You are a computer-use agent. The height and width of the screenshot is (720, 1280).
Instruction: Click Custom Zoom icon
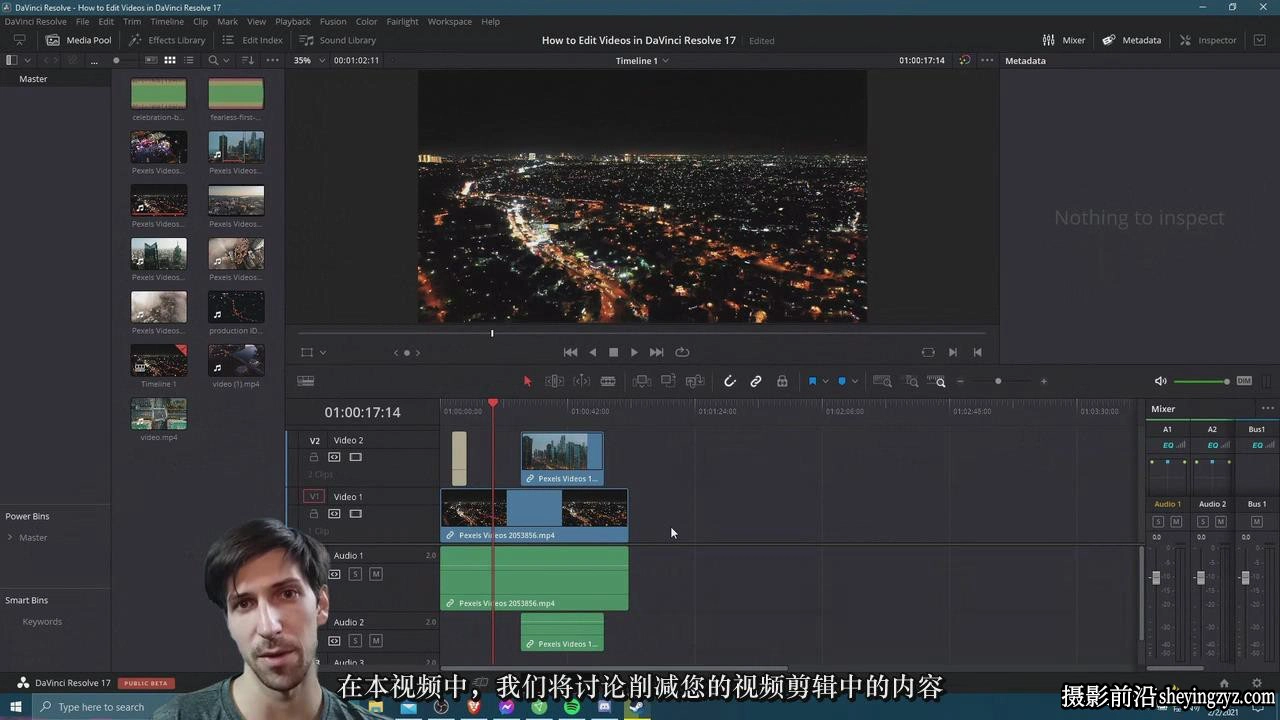(936, 381)
